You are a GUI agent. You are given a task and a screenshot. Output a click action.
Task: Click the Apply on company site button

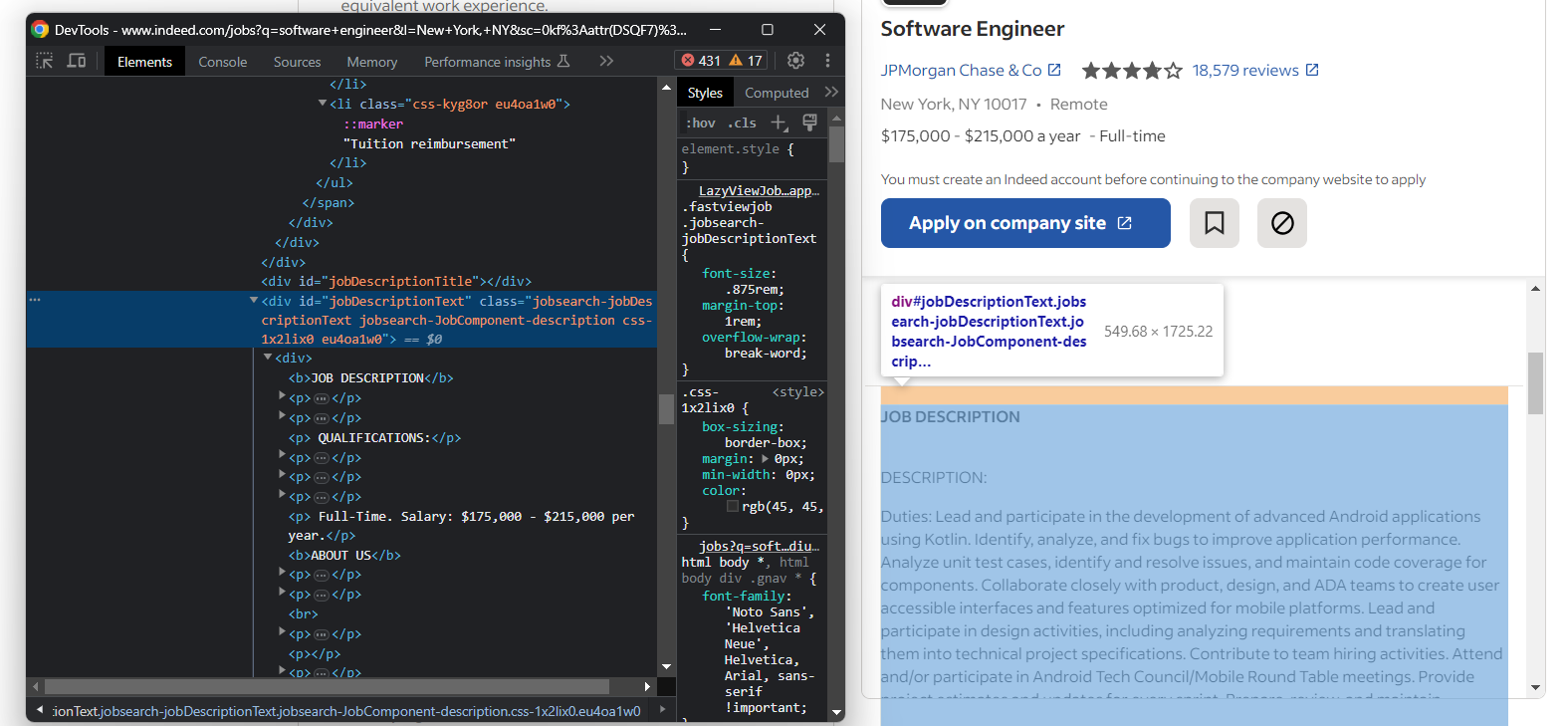point(1025,223)
